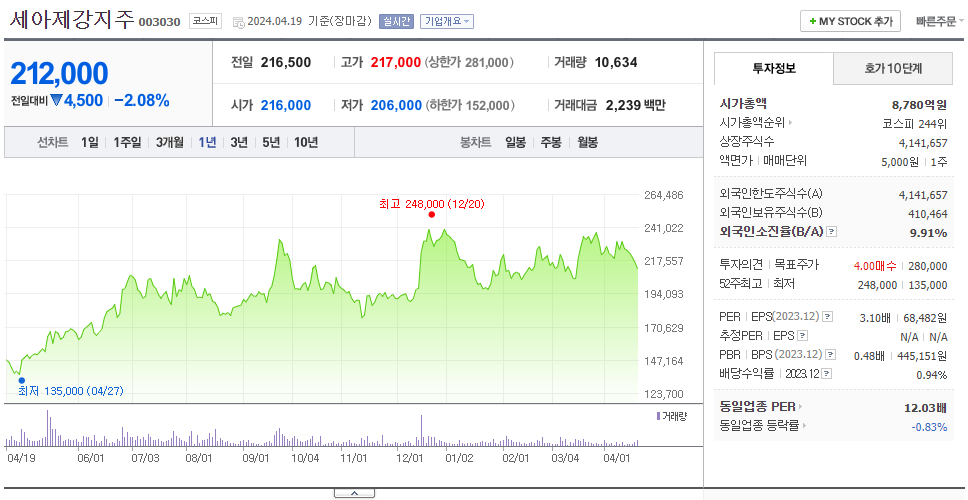Collapse the chart with bottom chevron handle
The image size is (968, 500).
(x=354, y=493)
